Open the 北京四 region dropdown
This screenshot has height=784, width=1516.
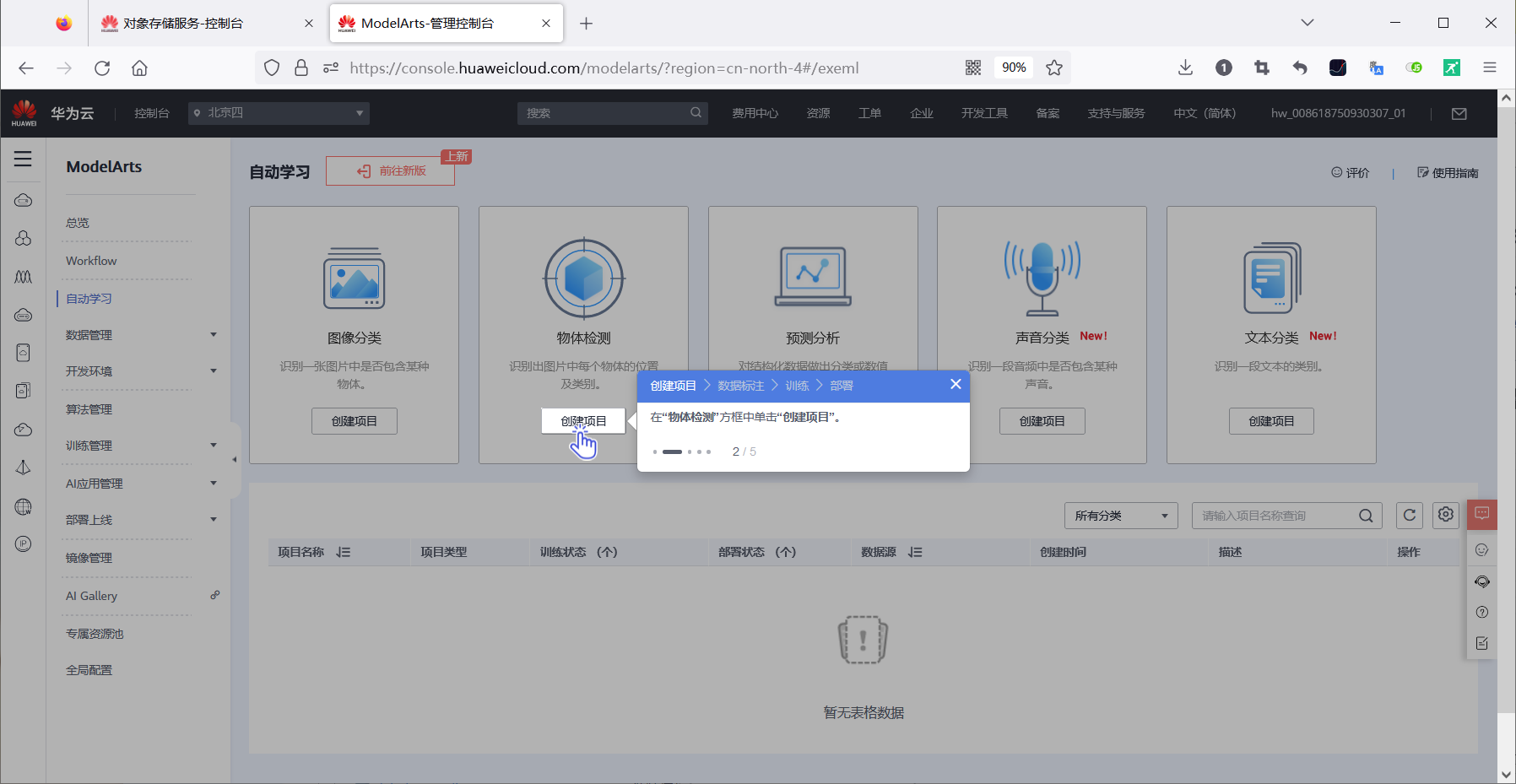(279, 113)
